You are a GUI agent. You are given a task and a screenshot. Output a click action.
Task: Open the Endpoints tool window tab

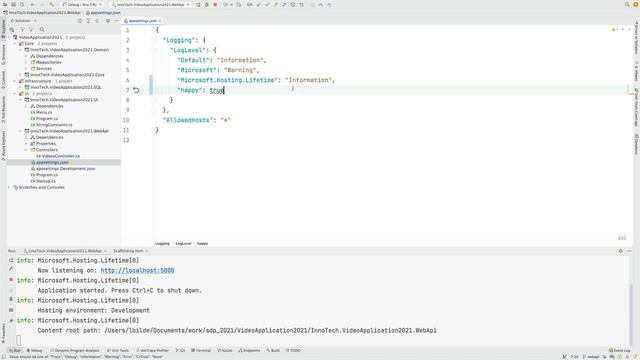pyautogui.click(x=249, y=351)
